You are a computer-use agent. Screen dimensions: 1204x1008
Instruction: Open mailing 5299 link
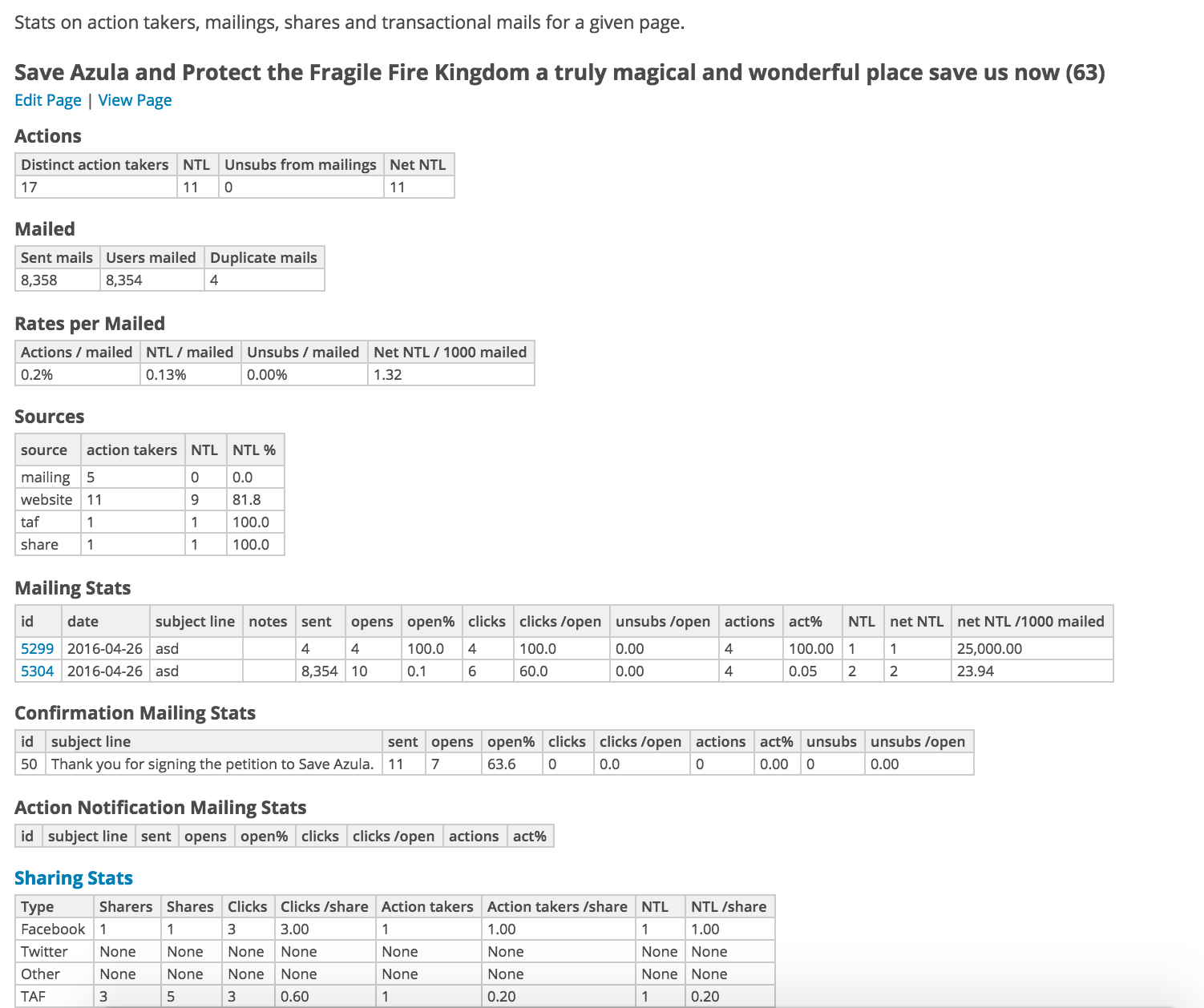point(37,648)
